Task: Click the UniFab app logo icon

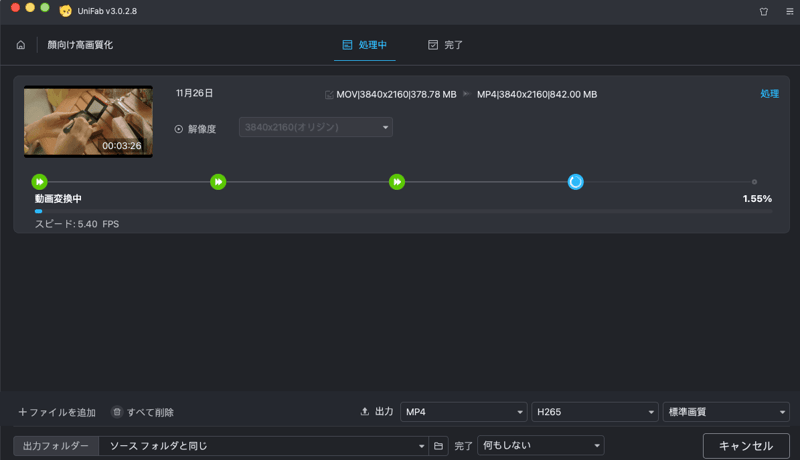Action: (x=66, y=11)
